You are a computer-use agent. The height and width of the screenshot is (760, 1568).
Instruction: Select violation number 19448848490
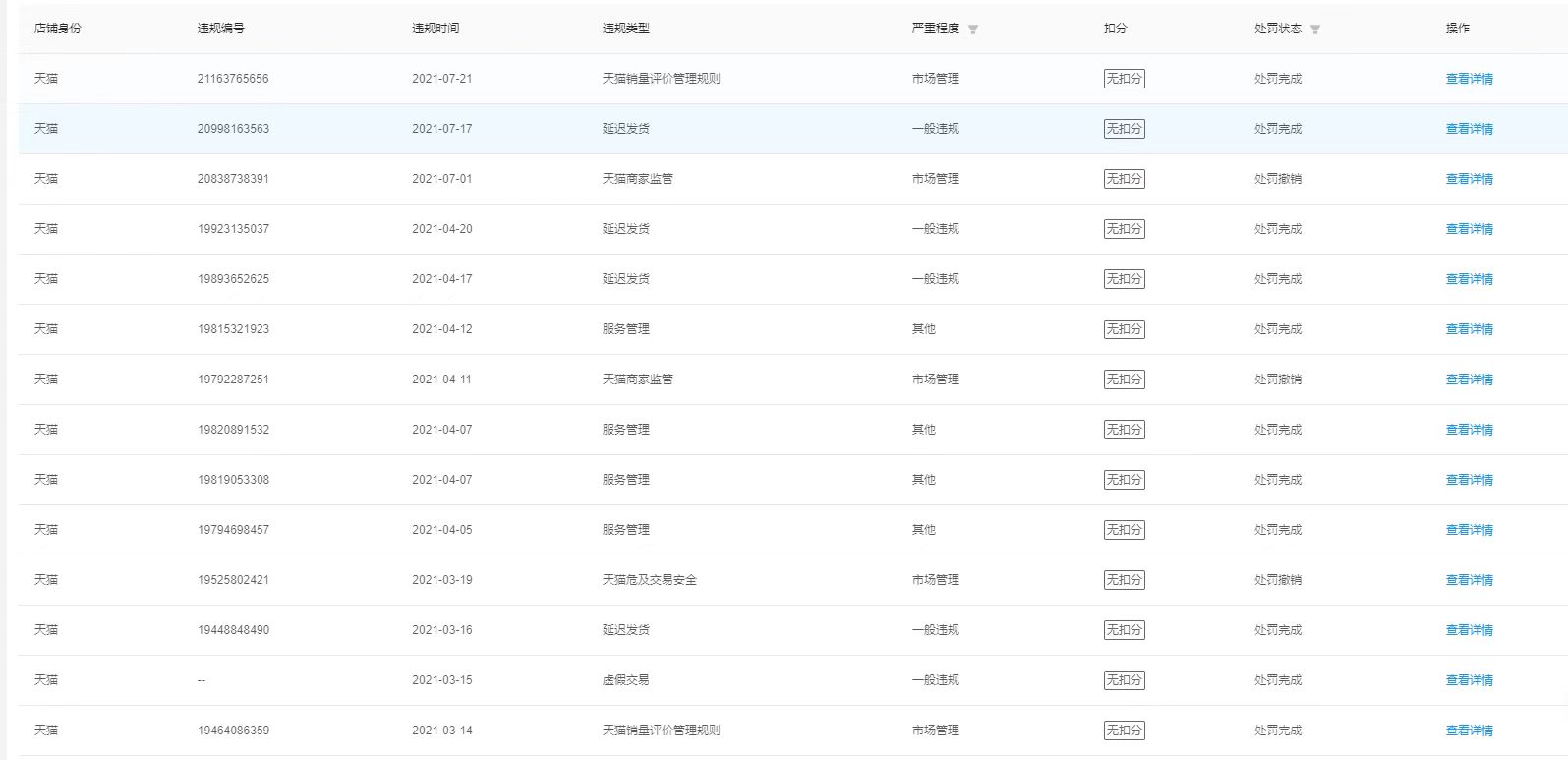[233, 630]
